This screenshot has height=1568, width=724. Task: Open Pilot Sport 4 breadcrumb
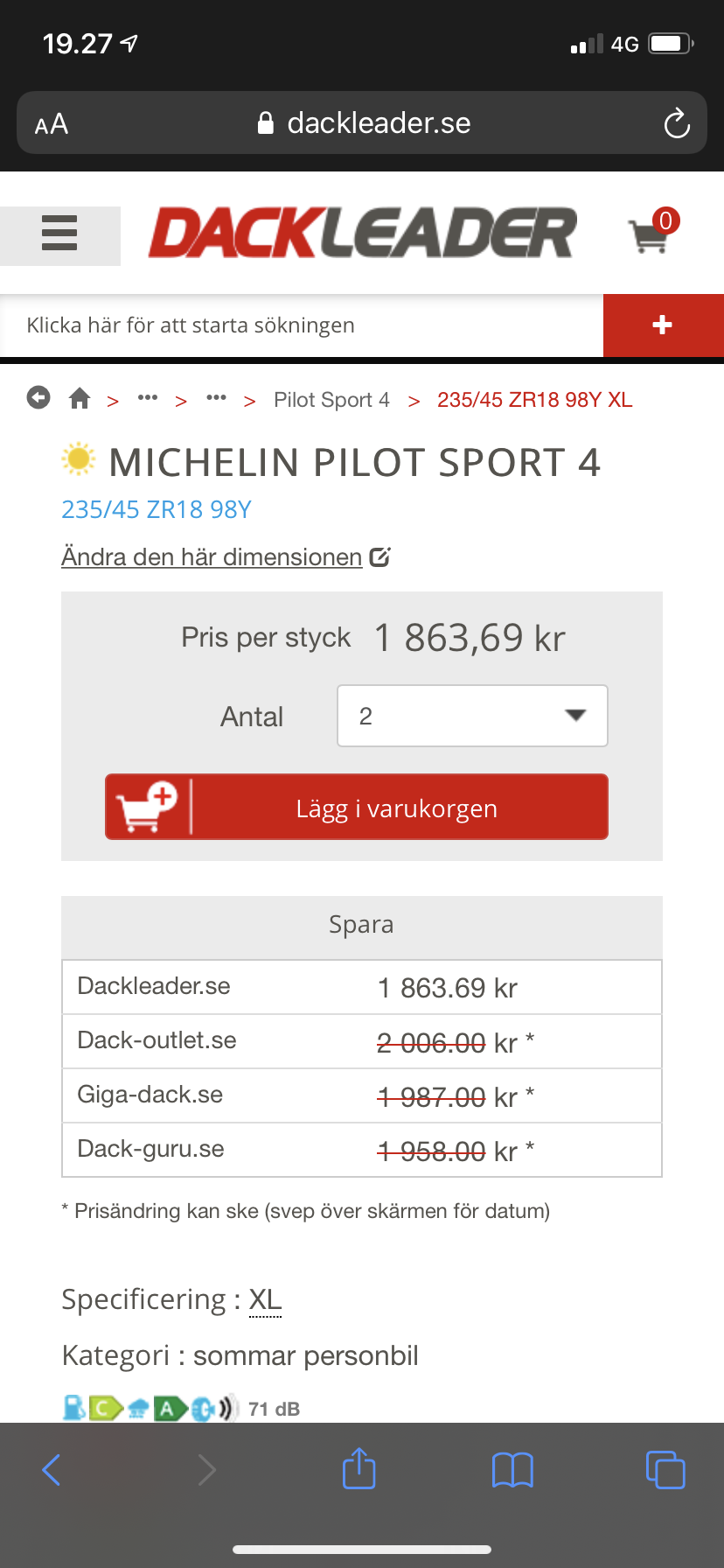point(331,400)
